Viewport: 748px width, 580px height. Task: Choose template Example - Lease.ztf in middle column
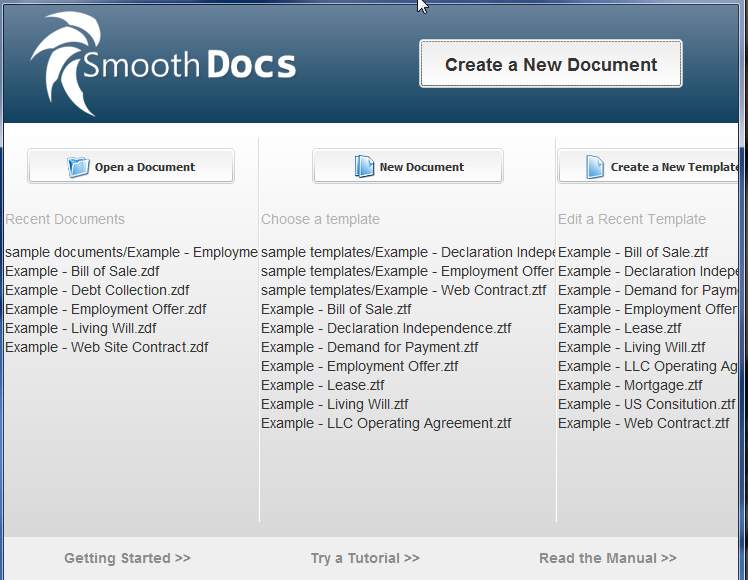coord(322,385)
